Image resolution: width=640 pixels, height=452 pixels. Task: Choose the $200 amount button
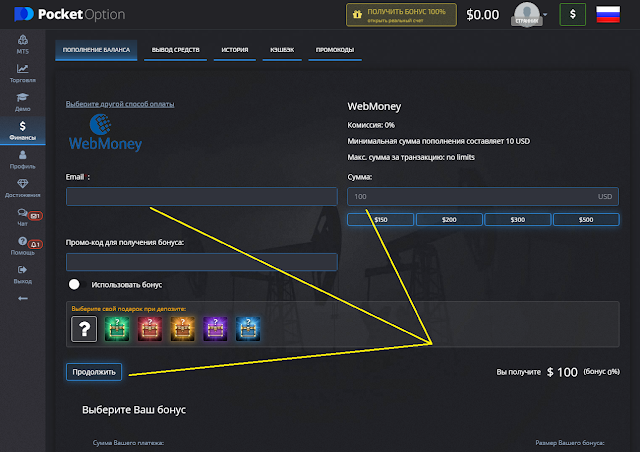click(449, 220)
